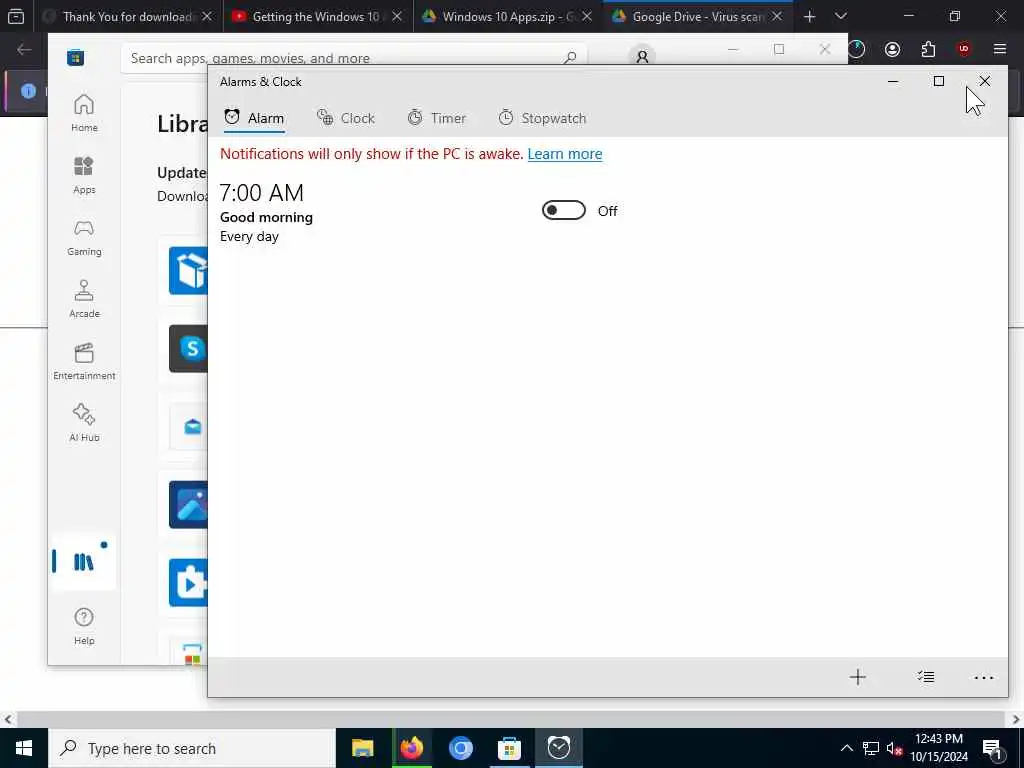
Task: Click Microsoft Store search magnifier icon
Action: click(x=570, y=57)
